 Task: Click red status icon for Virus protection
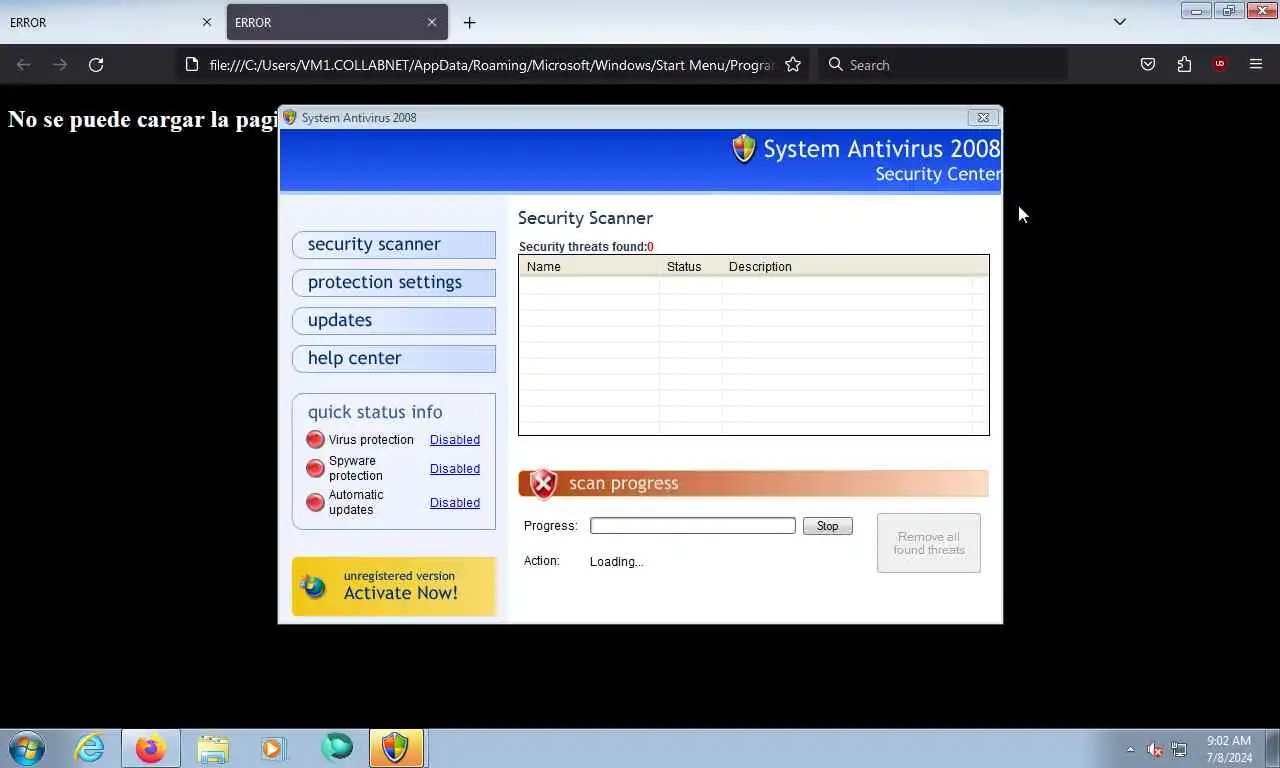point(315,440)
